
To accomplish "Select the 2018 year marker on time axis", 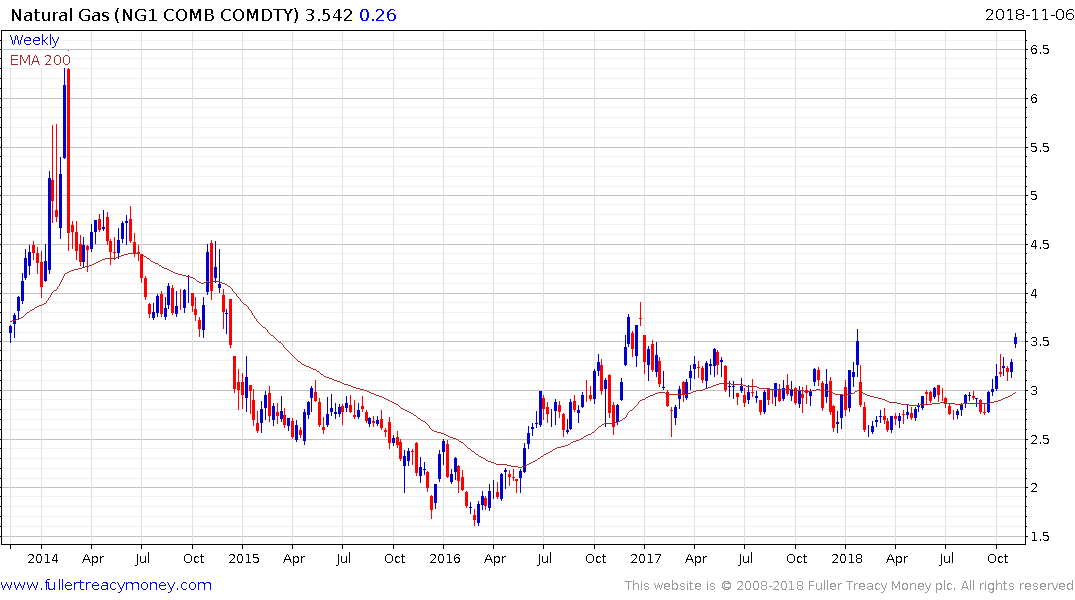I will pyautogui.click(x=847, y=558).
